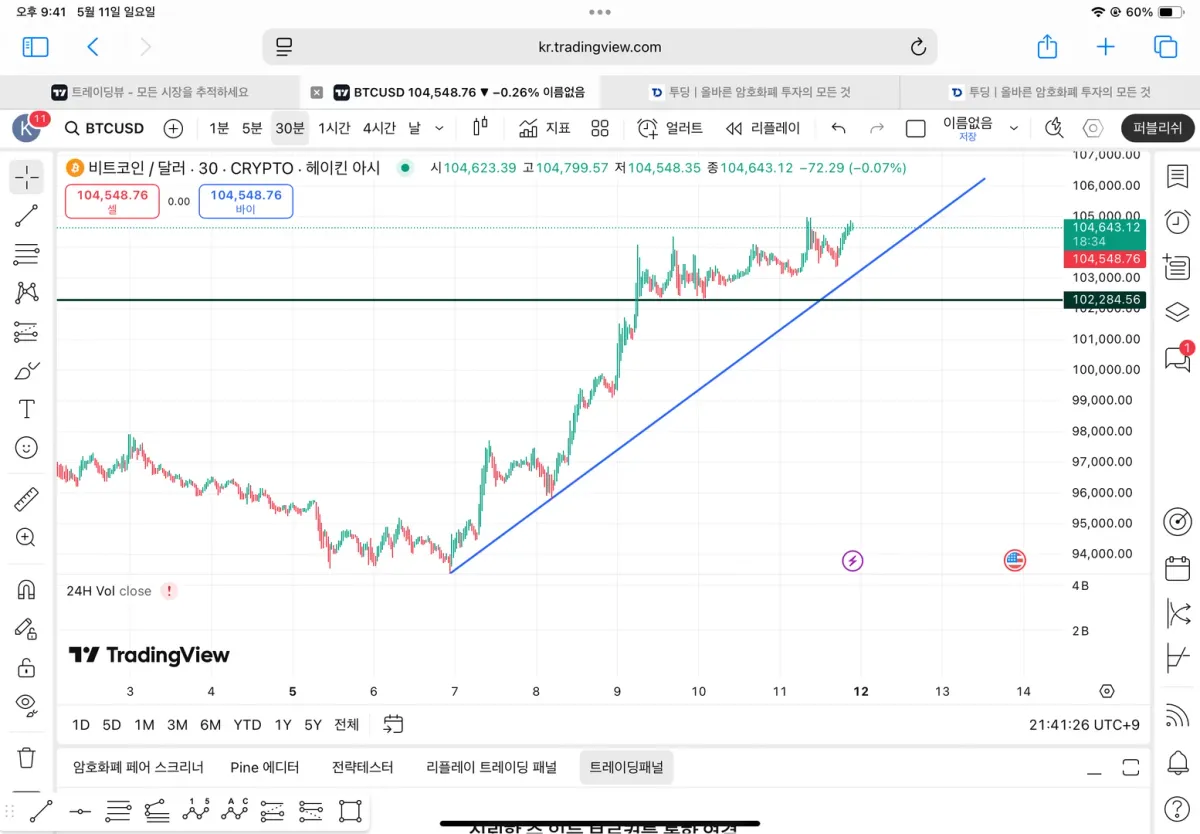Open the candlestick chart type selector

(x=480, y=127)
